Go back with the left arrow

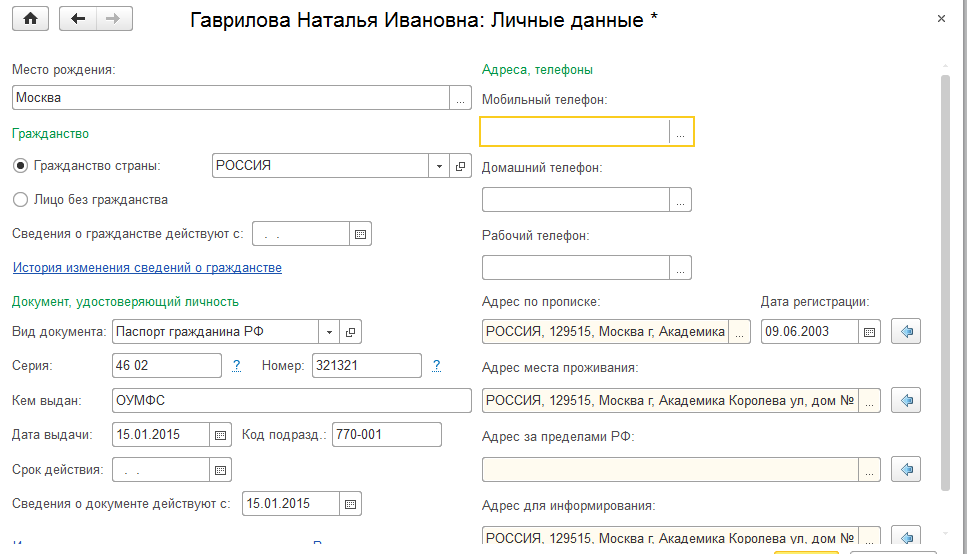(78, 18)
